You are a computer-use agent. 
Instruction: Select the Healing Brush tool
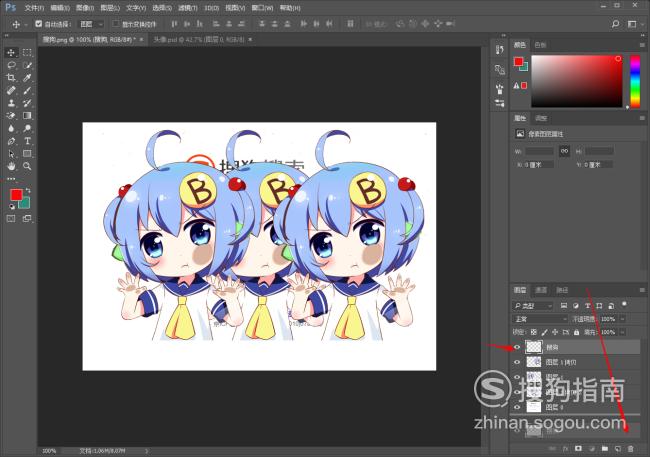tap(11, 90)
